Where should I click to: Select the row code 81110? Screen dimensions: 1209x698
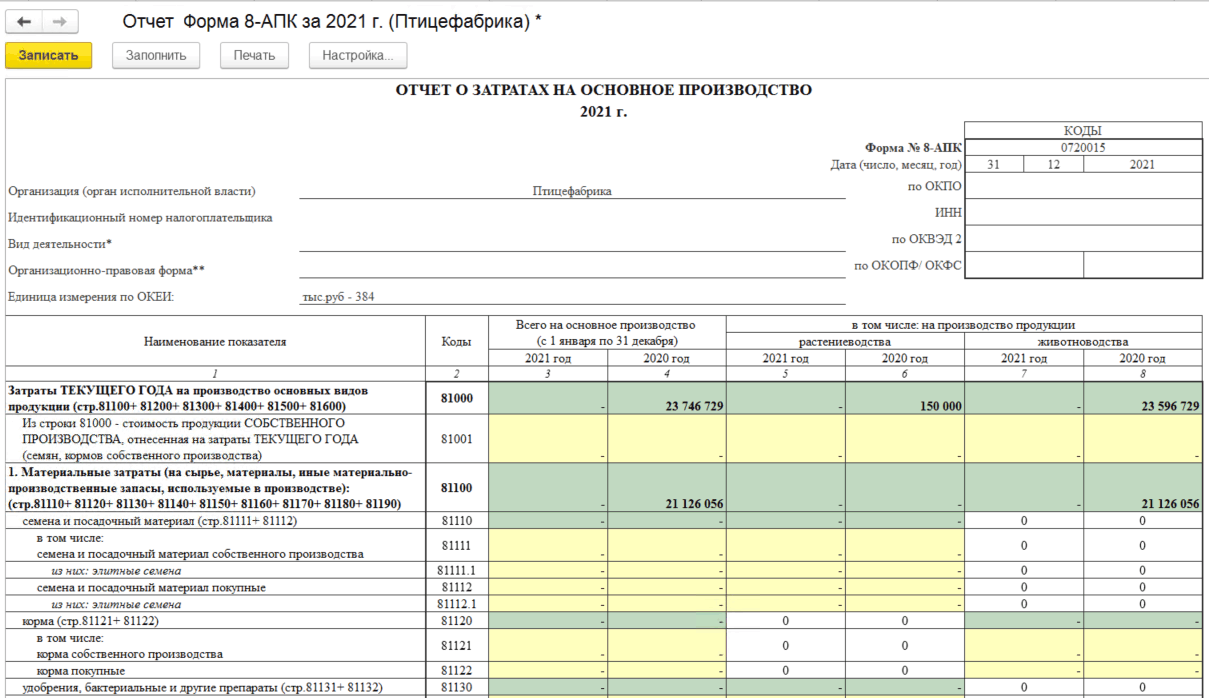(457, 521)
